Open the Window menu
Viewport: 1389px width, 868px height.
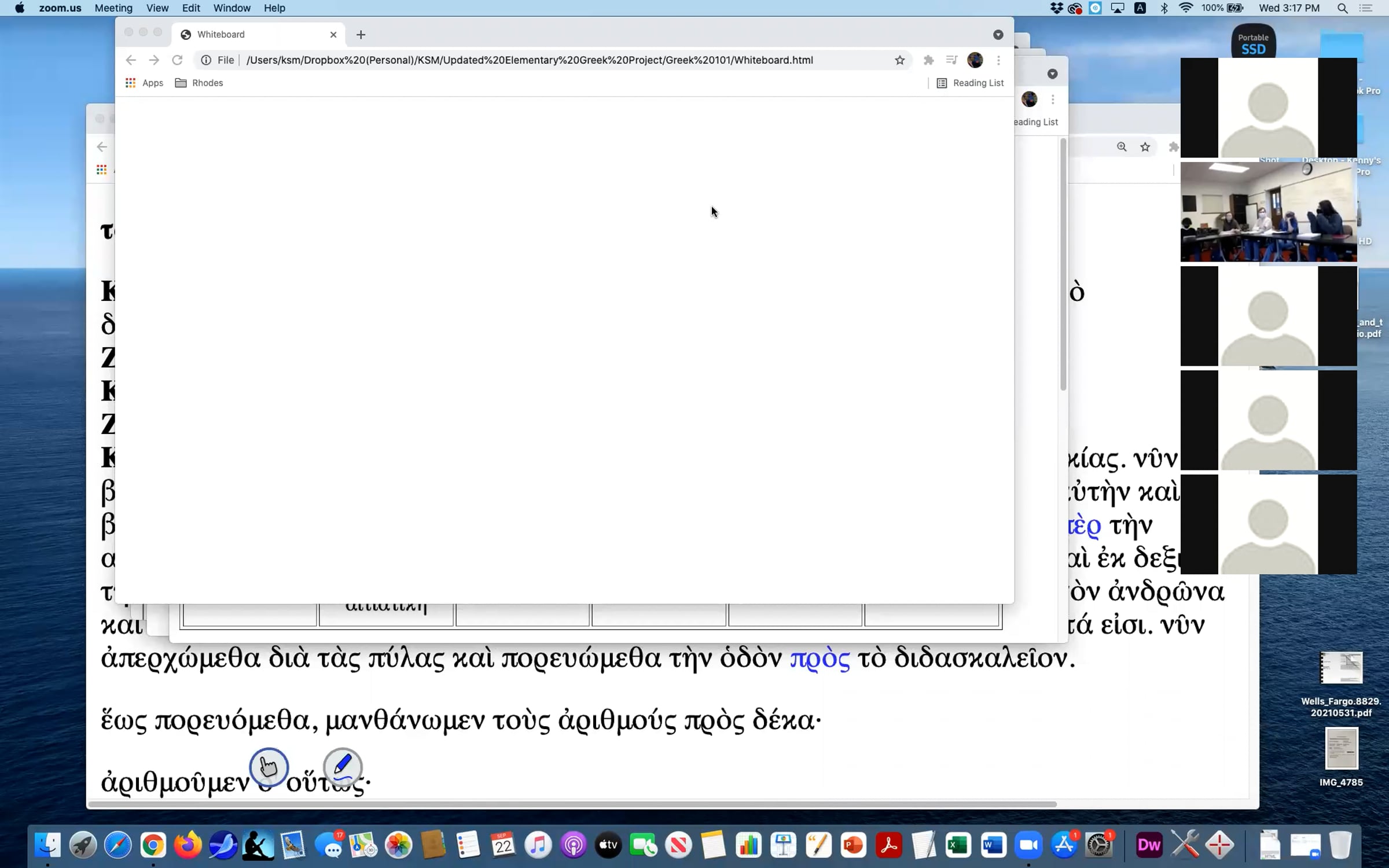pos(231,8)
